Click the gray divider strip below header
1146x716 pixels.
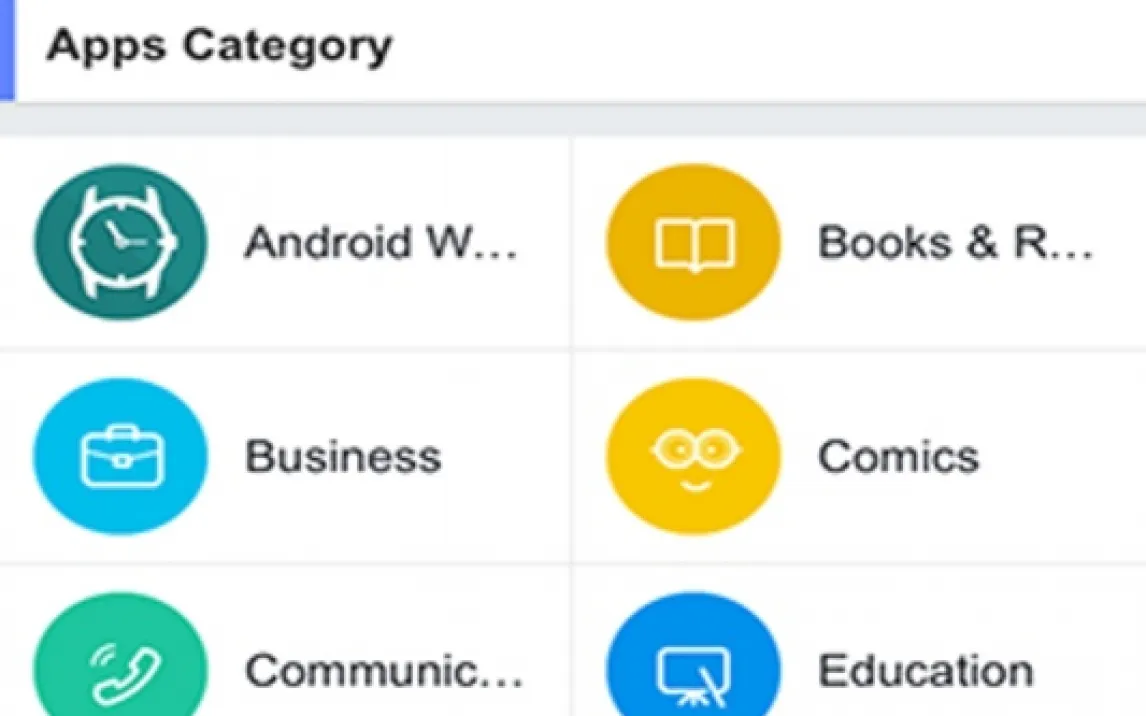pyautogui.click(x=573, y=120)
